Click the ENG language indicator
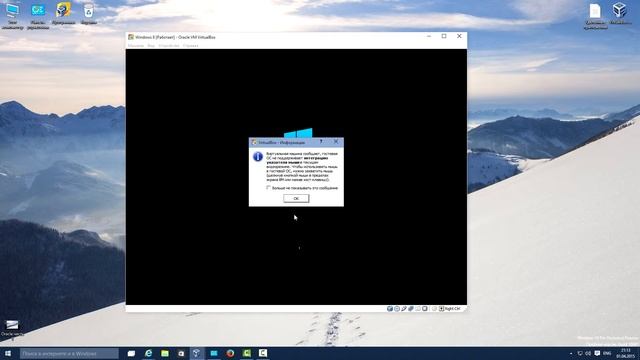Viewport: 640px width, 360px height. point(607,353)
